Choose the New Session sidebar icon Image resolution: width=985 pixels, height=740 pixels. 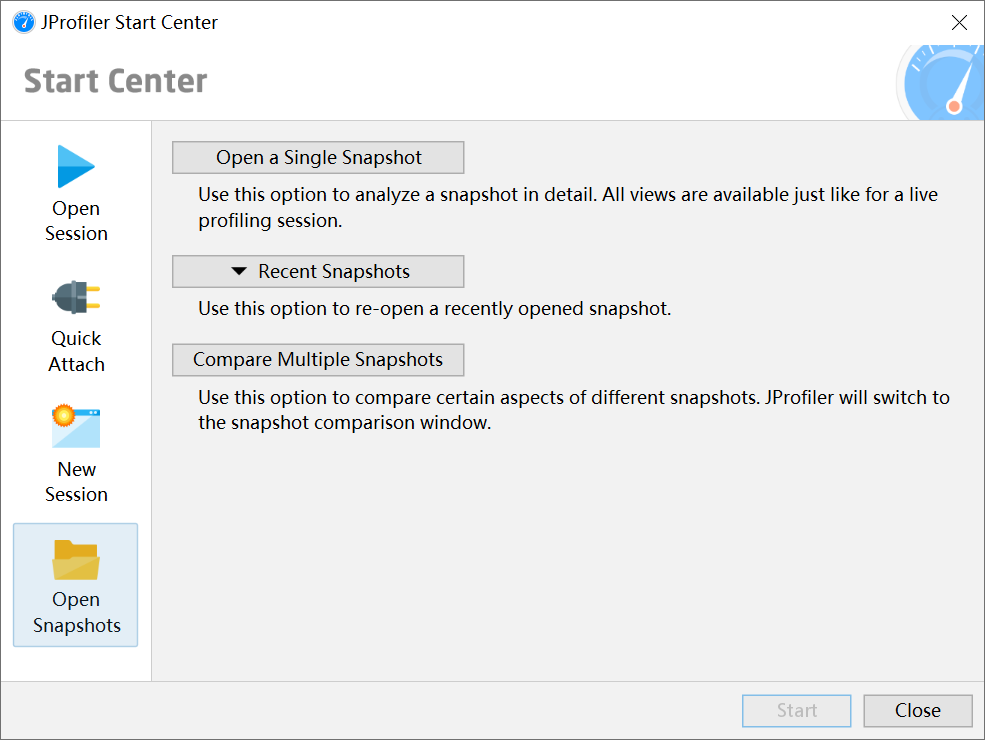pyautogui.click(x=76, y=427)
